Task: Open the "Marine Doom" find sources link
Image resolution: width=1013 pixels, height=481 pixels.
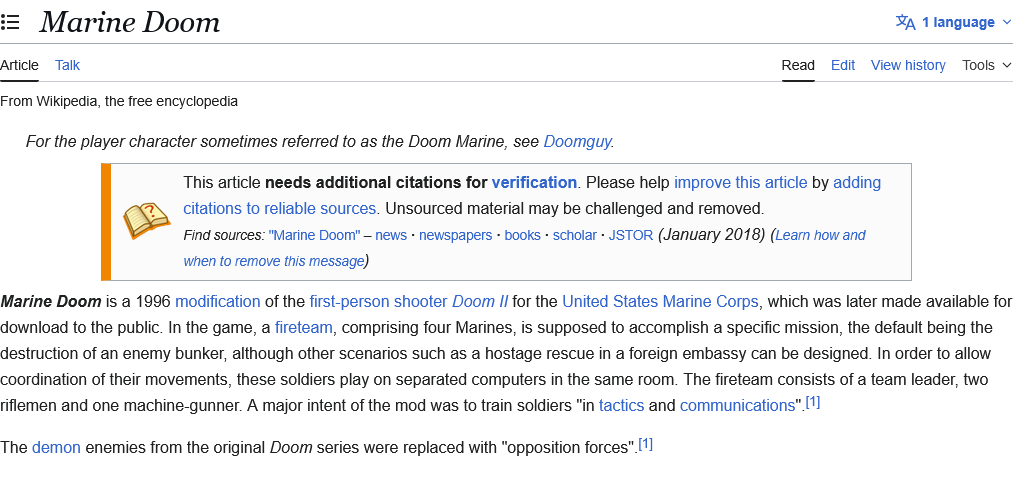Action: pos(314,236)
